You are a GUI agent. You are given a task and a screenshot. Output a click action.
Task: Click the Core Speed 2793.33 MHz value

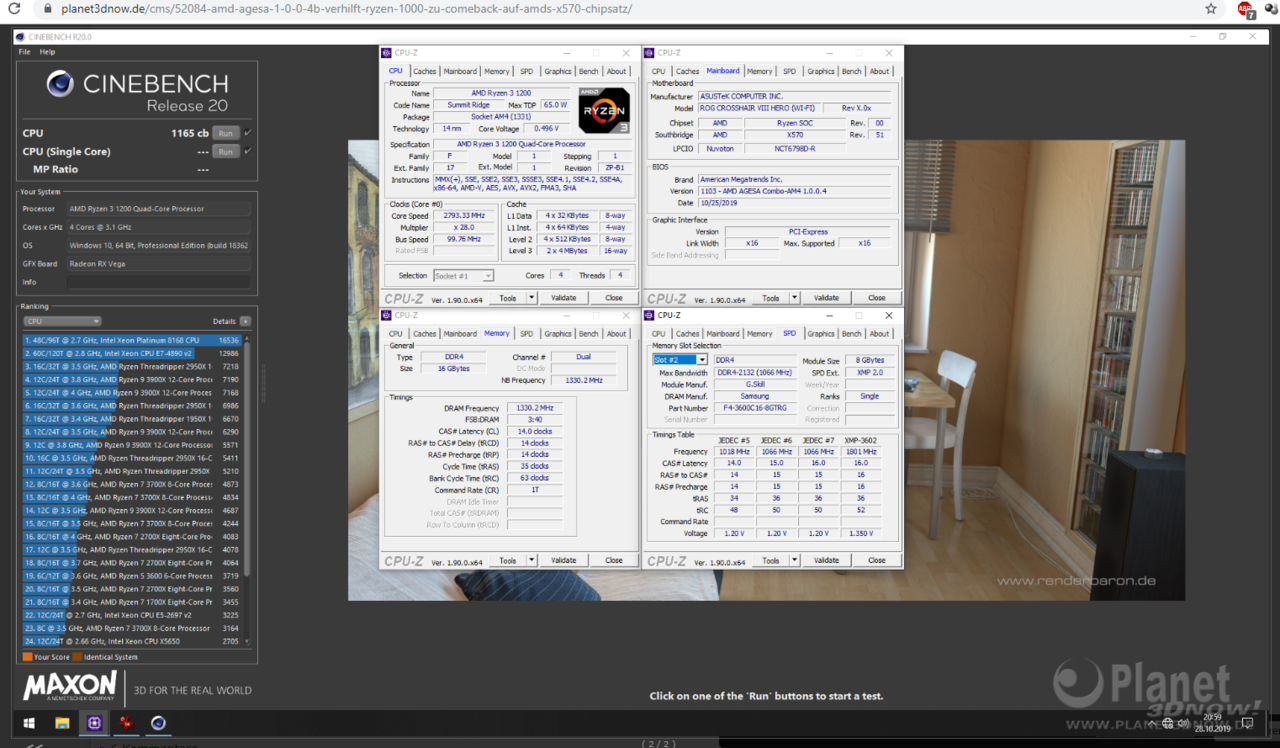coord(463,216)
